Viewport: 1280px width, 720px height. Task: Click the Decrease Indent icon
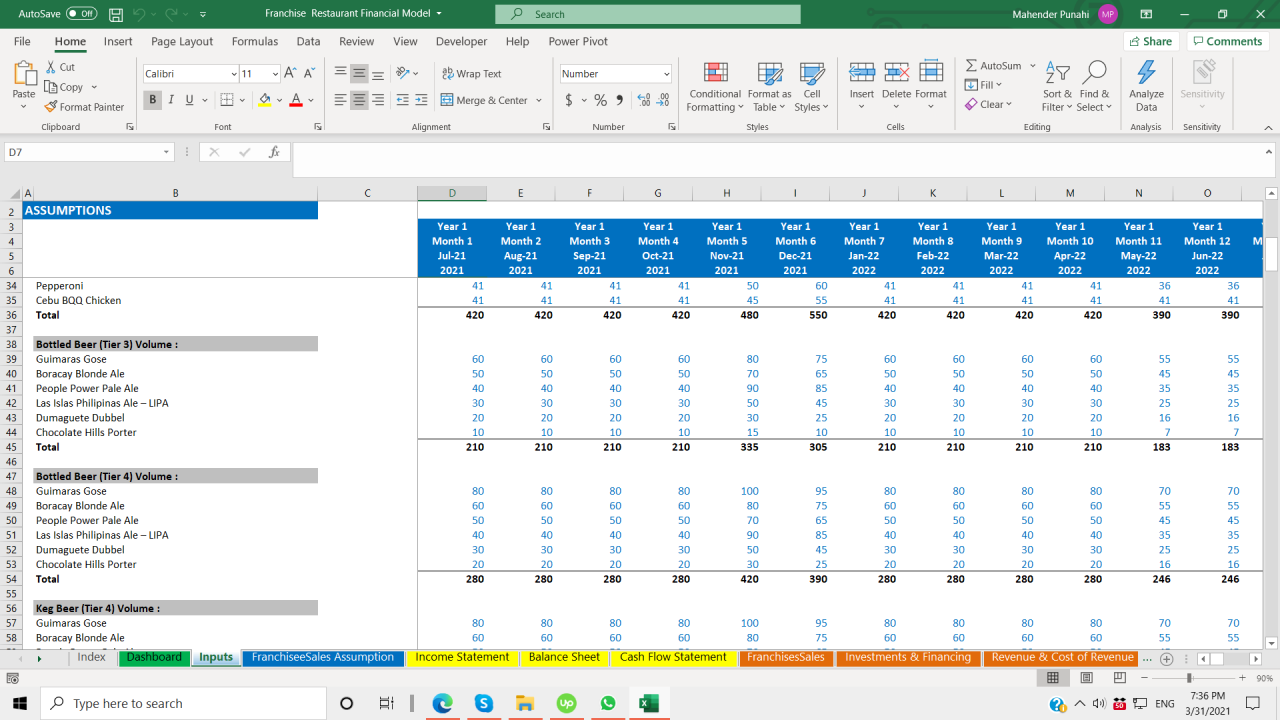click(403, 100)
